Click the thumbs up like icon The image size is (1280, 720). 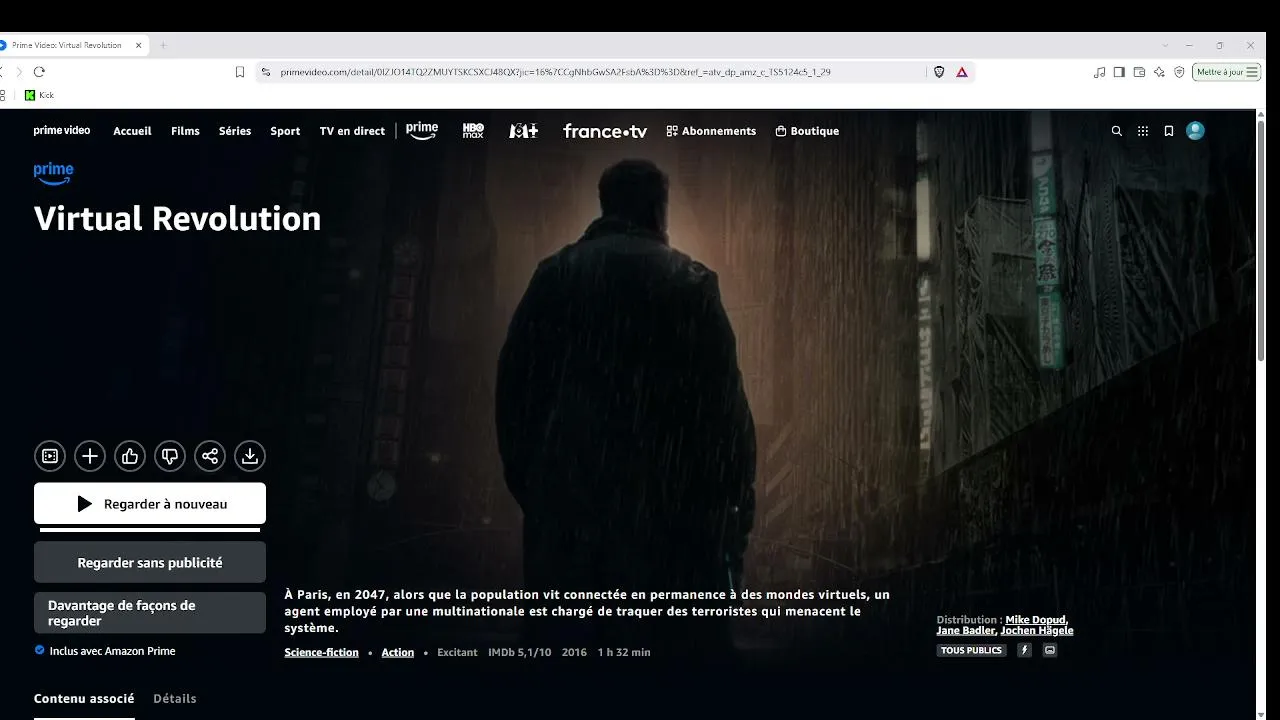pos(130,456)
